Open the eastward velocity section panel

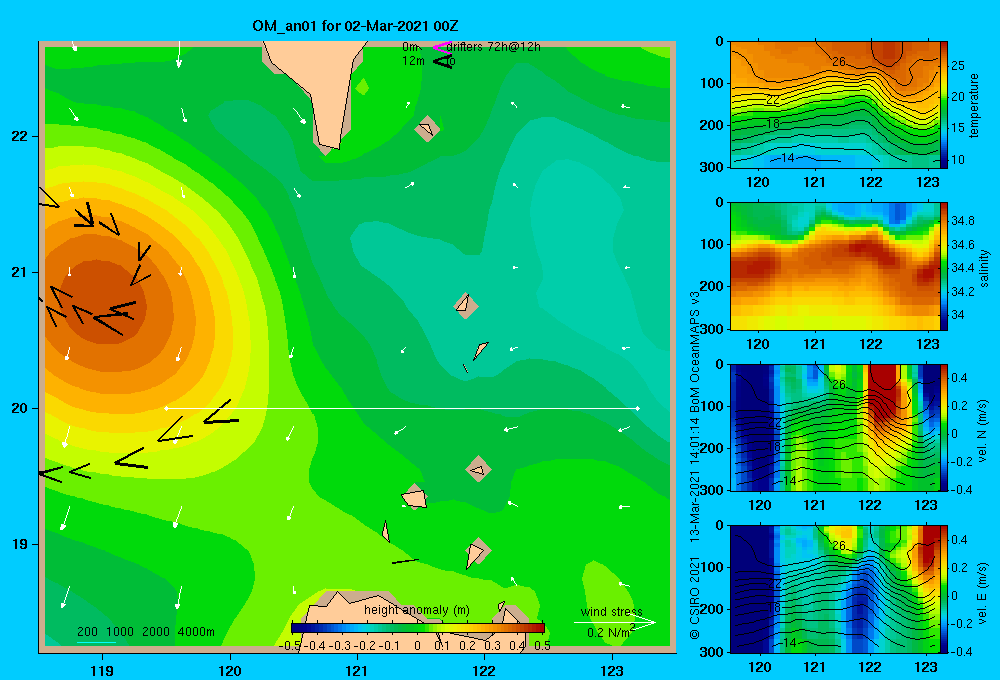click(835, 589)
